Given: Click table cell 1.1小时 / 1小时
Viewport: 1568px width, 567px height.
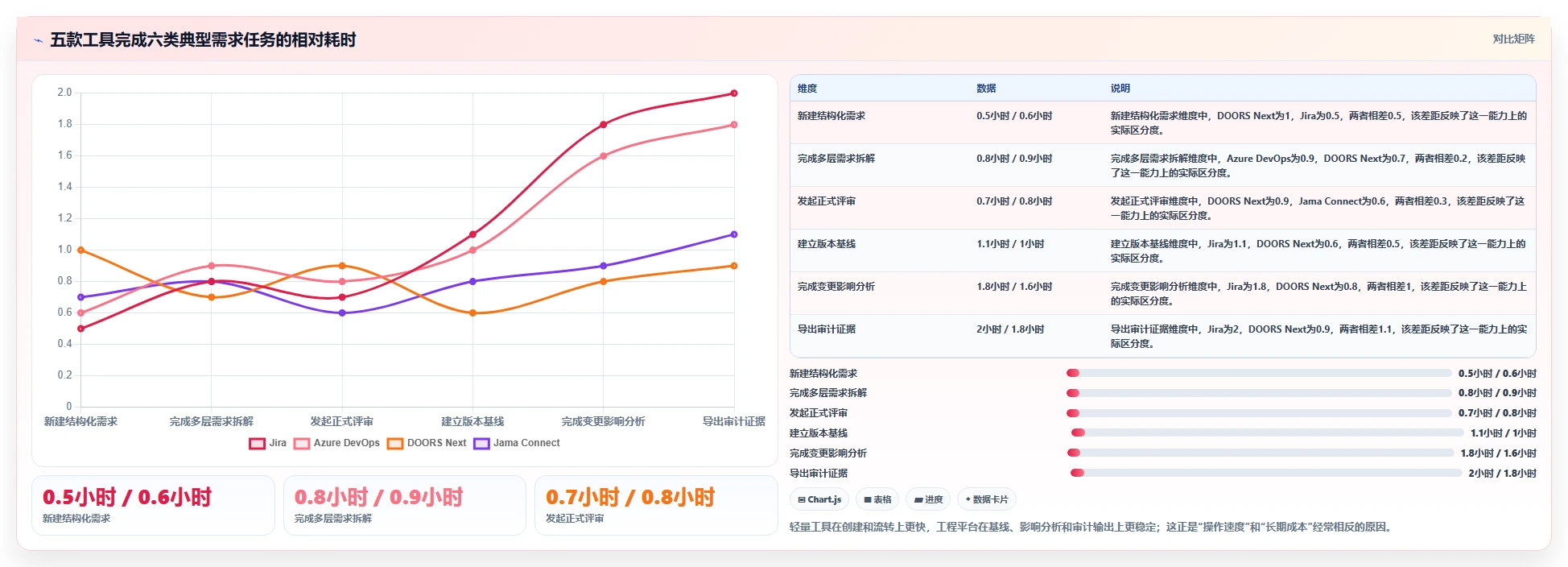Looking at the screenshot, I should (1010, 244).
